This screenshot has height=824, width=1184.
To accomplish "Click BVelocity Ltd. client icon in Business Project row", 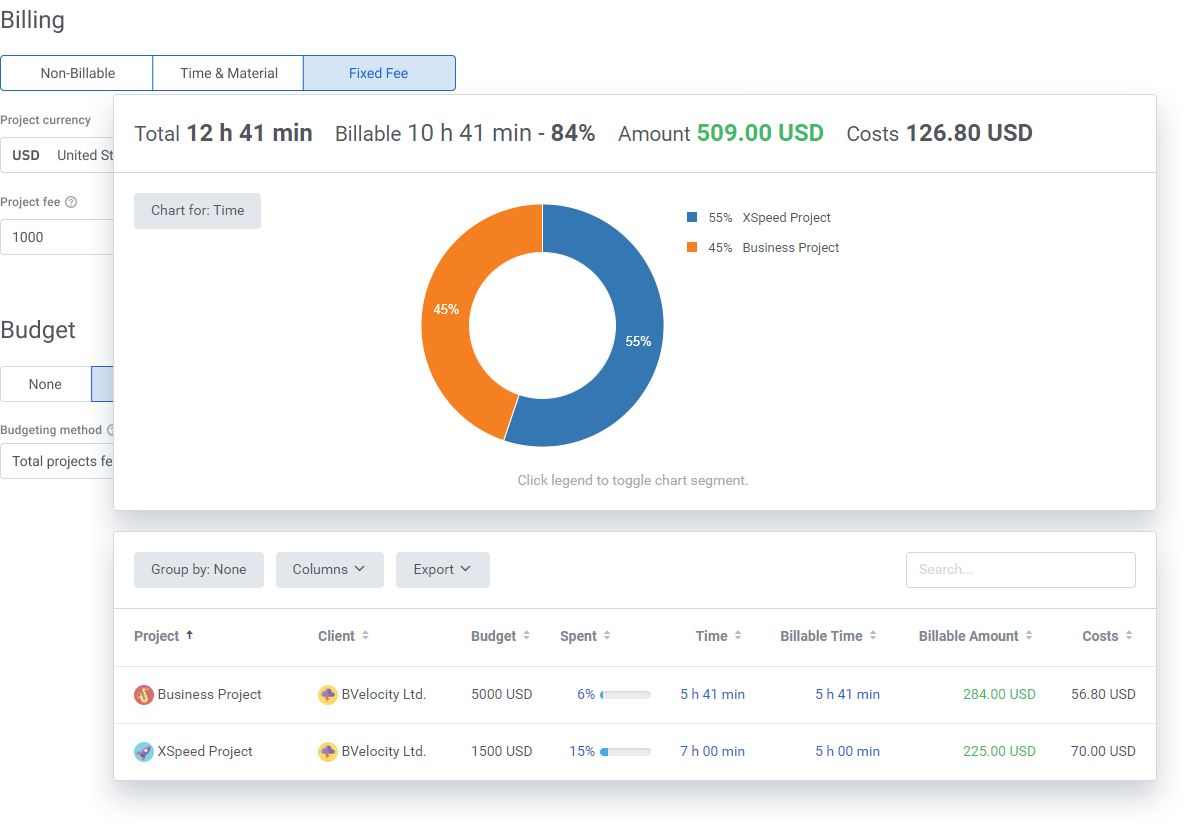I will pyautogui.click(x=329, y=694).
